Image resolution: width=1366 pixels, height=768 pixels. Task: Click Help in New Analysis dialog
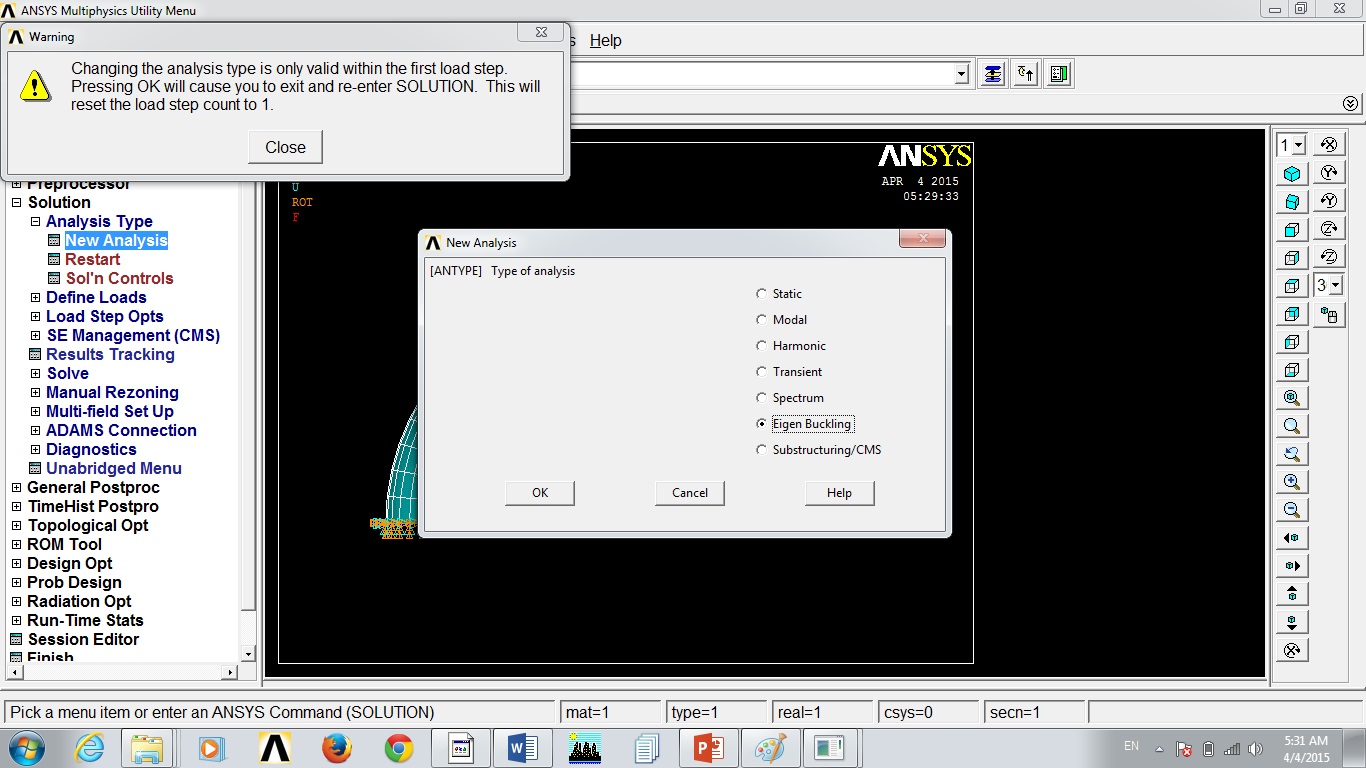(840, 493)
